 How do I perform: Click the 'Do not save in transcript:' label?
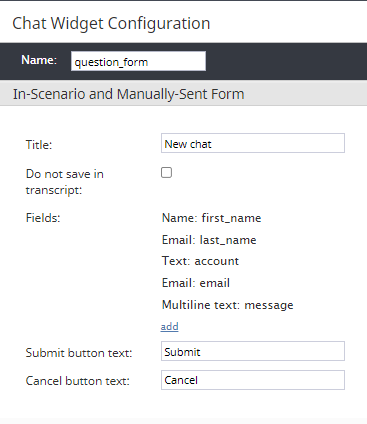(x=65, y=182)
